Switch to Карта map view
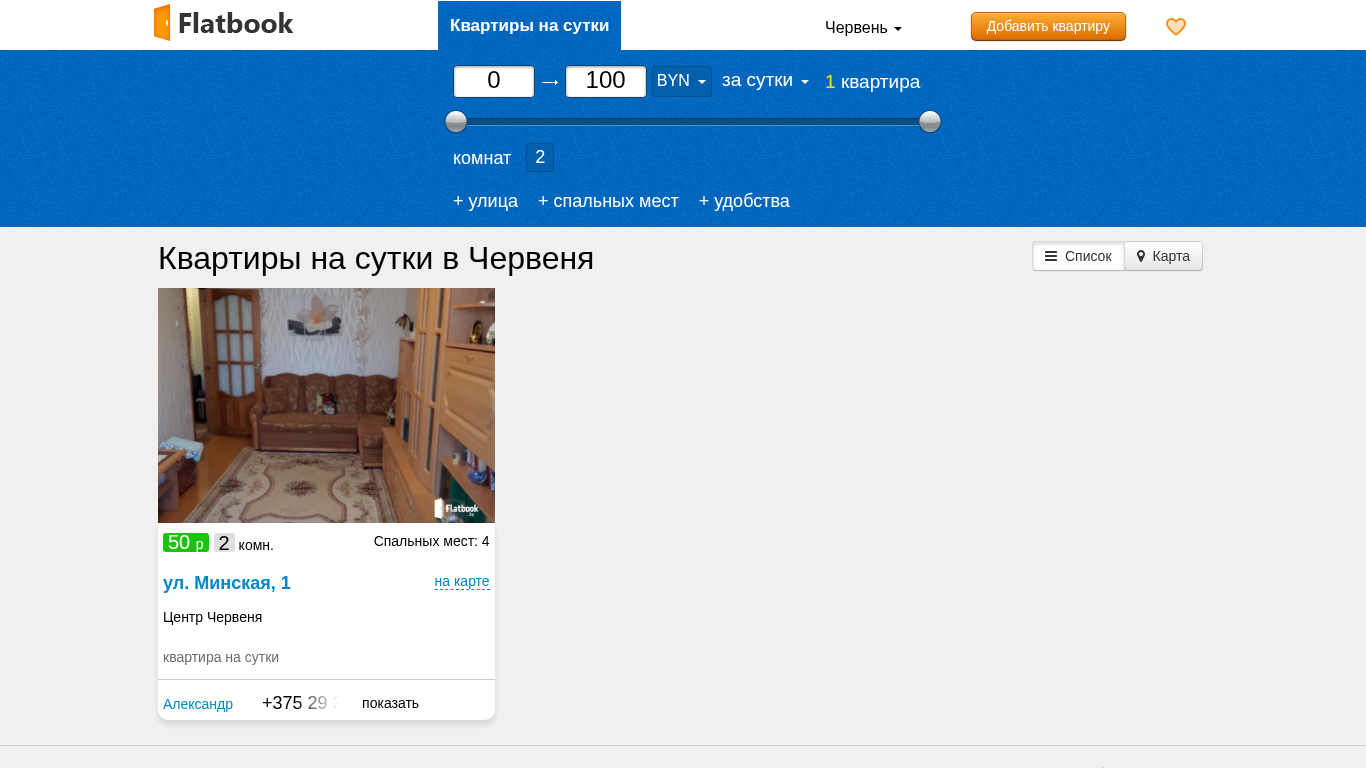The height and width of the screenshot is (768, 1366). [x=1163, y=256]
